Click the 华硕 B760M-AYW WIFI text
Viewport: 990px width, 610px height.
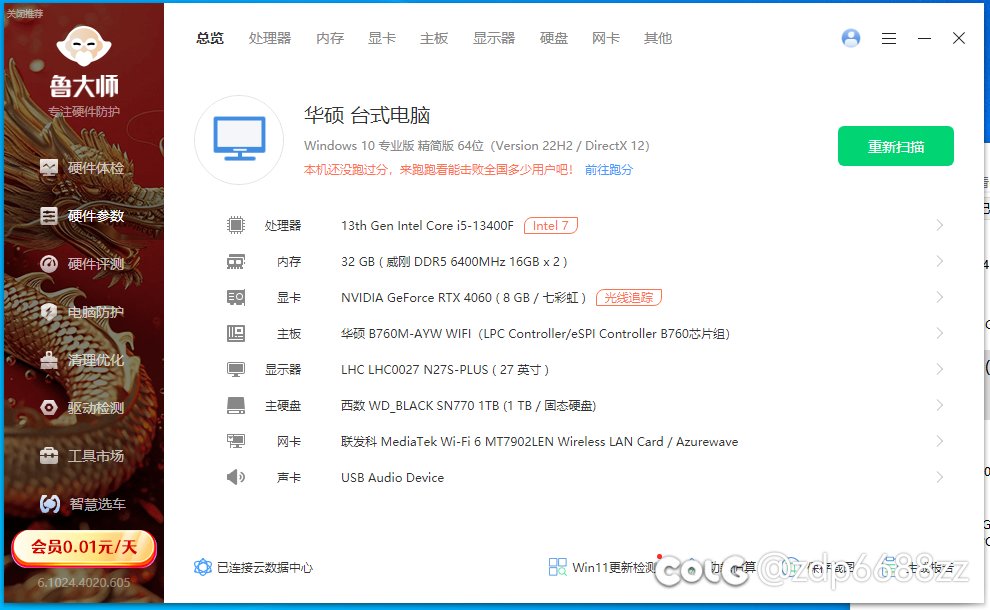pyautogui.click(x=535, y=333)
